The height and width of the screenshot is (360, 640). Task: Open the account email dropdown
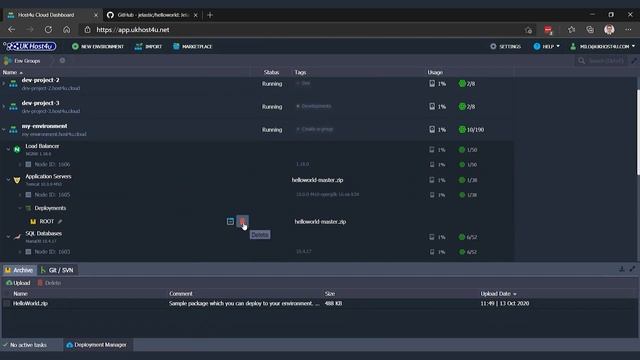tap(602, 47)
